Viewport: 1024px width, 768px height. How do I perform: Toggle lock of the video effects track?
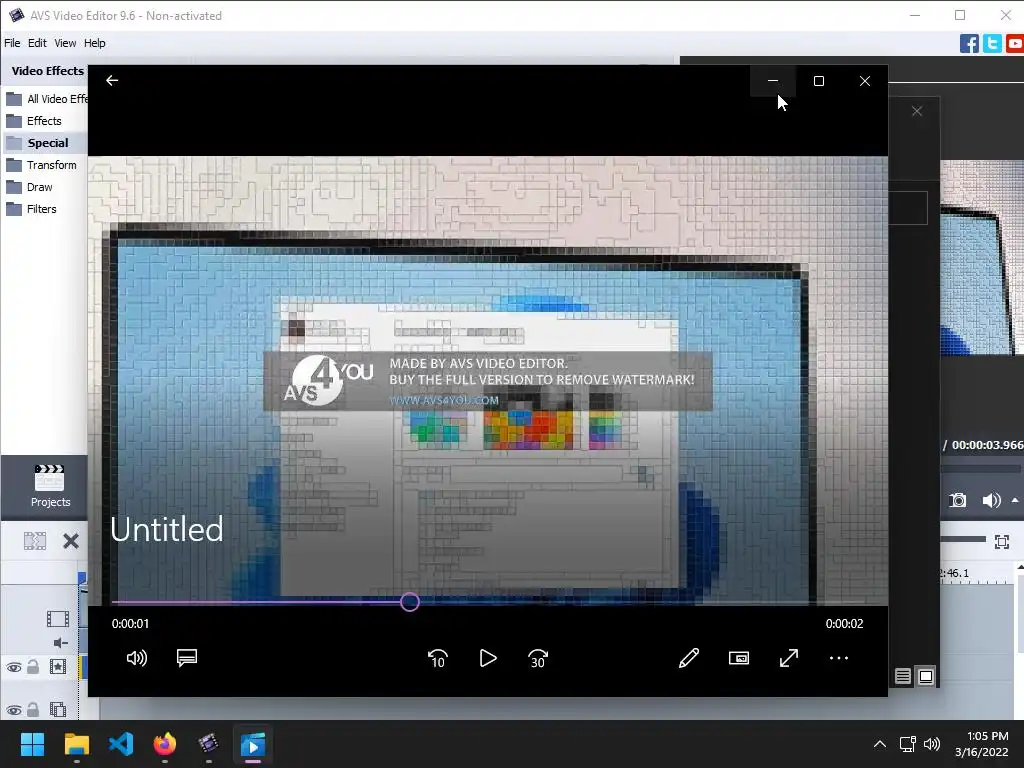33,667
